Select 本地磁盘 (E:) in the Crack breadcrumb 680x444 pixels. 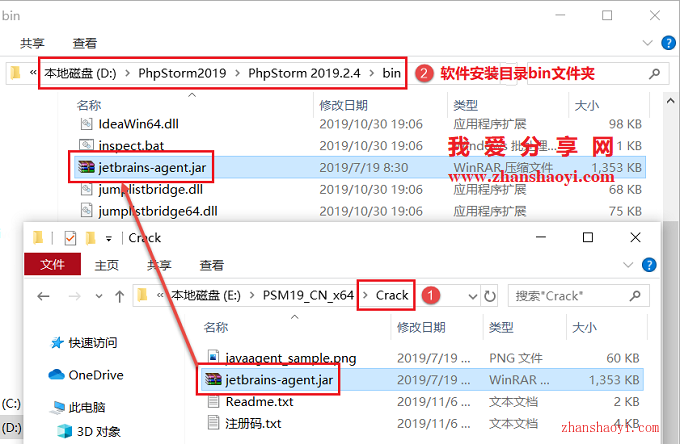coord(206,295)
